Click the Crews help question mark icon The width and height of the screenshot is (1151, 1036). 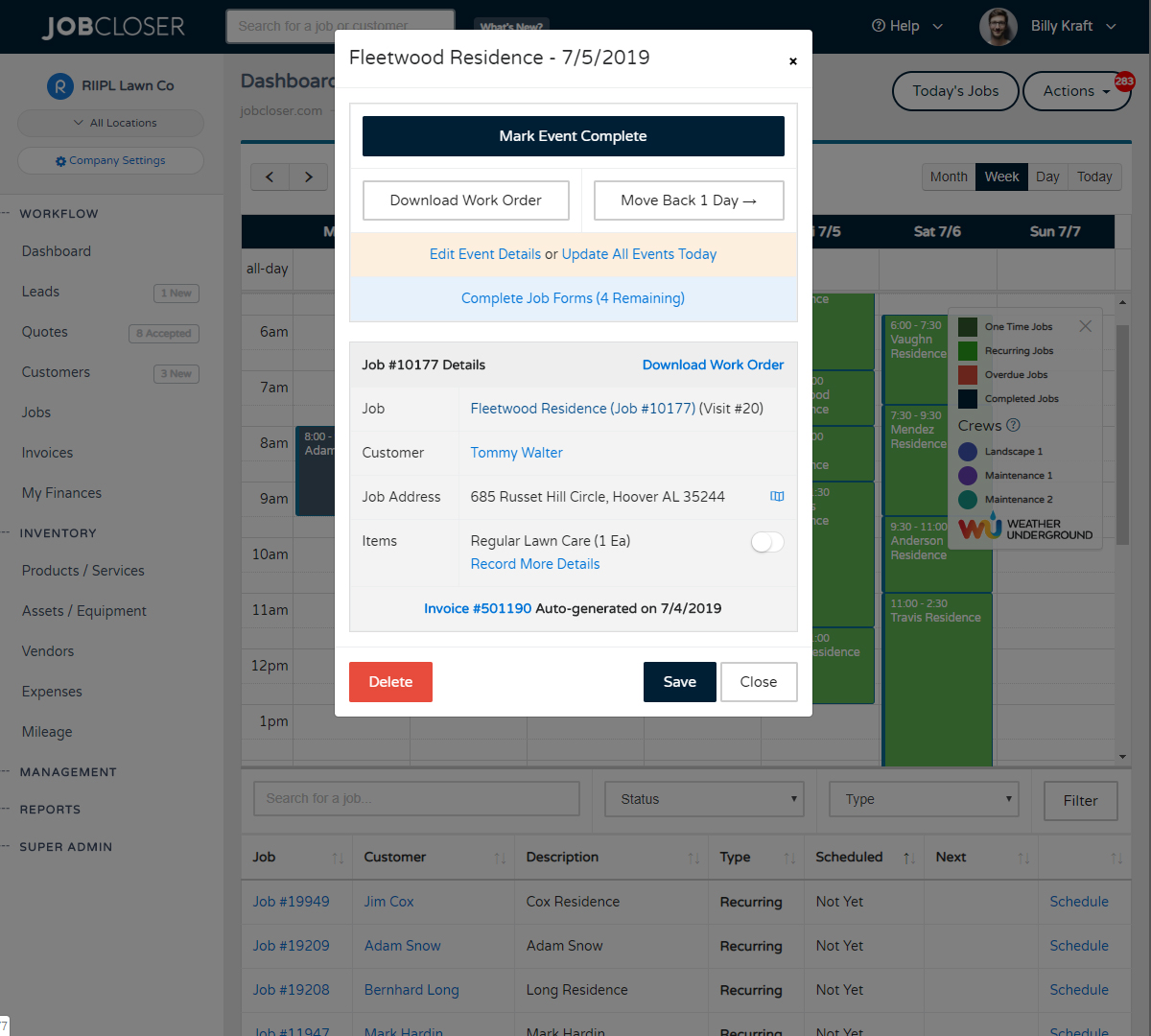click(x=1013, y=425)
